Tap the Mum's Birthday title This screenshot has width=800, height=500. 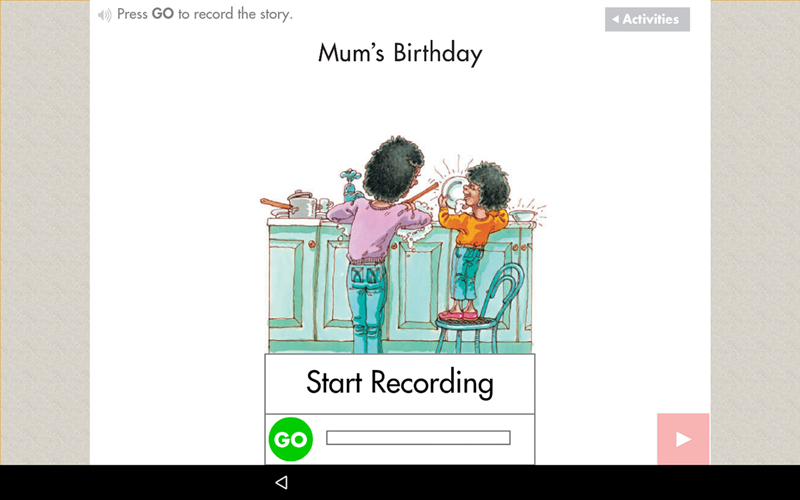400,53
